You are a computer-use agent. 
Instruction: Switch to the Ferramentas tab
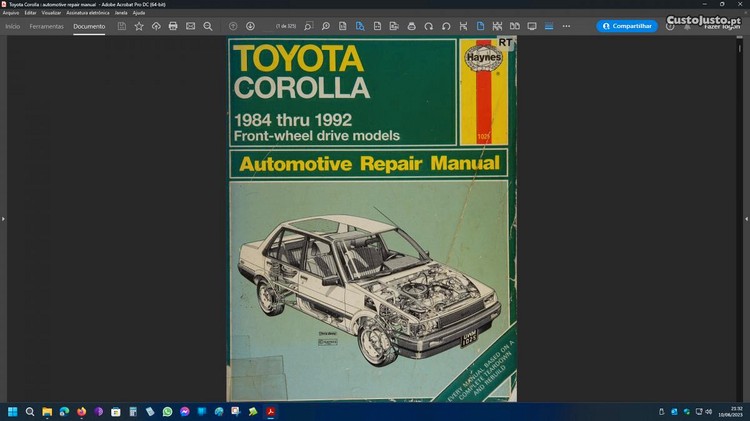click(x=46, y=26)
